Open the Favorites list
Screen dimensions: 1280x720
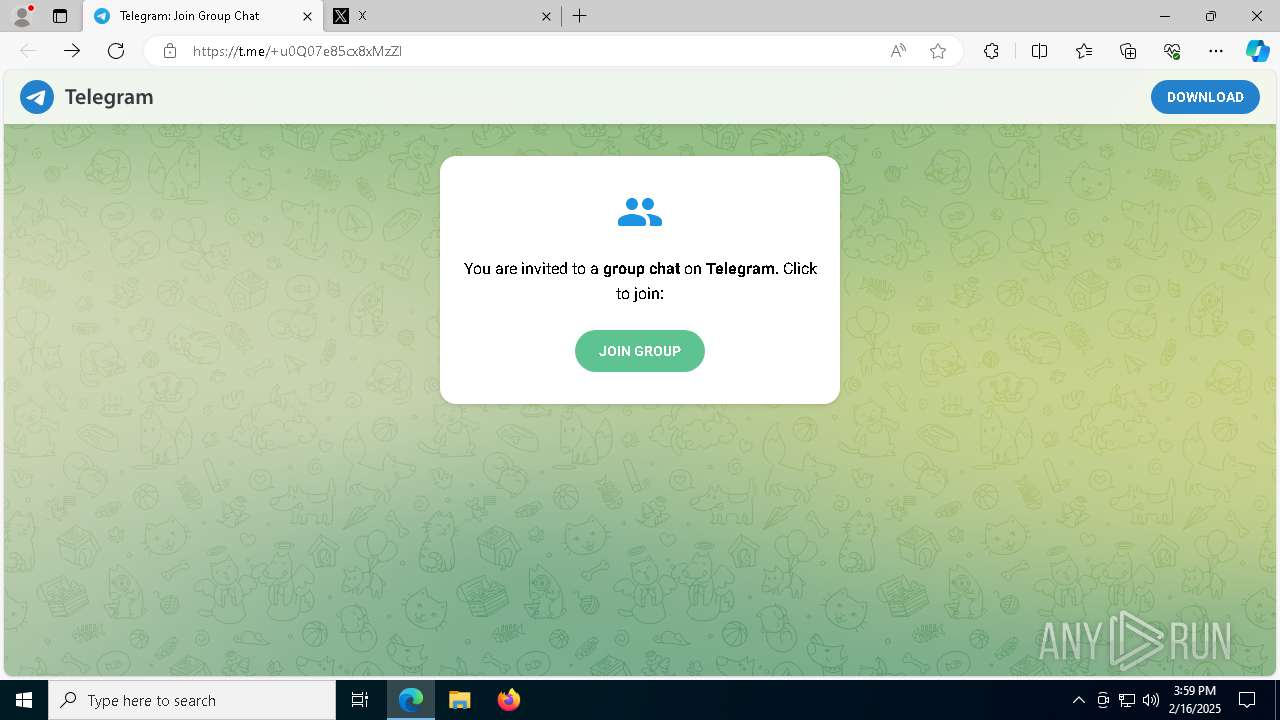point(1084,51)
